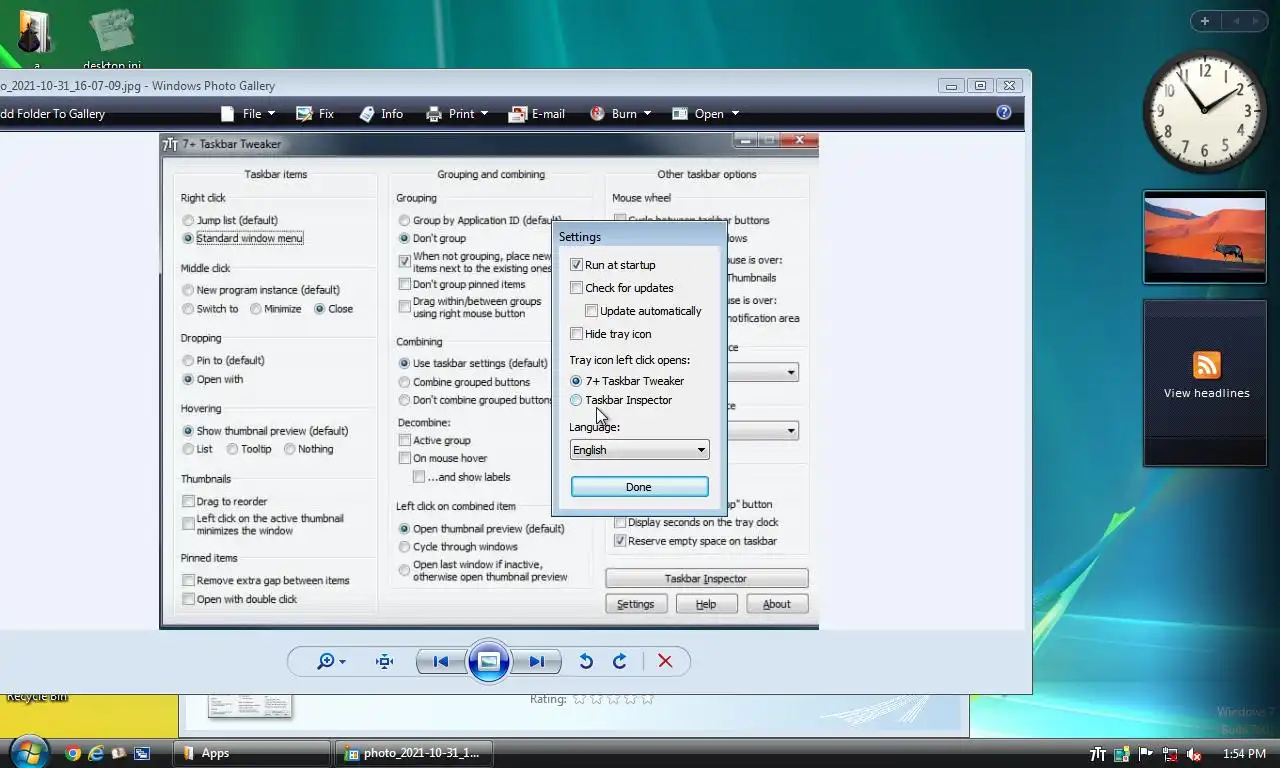Click the About button in pictured tweaker
1280x768 pixels.
click(777, 604)
